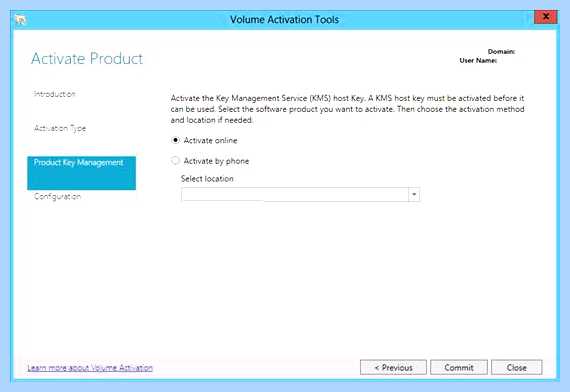Select the Activate online radio button

pos(176,140)
